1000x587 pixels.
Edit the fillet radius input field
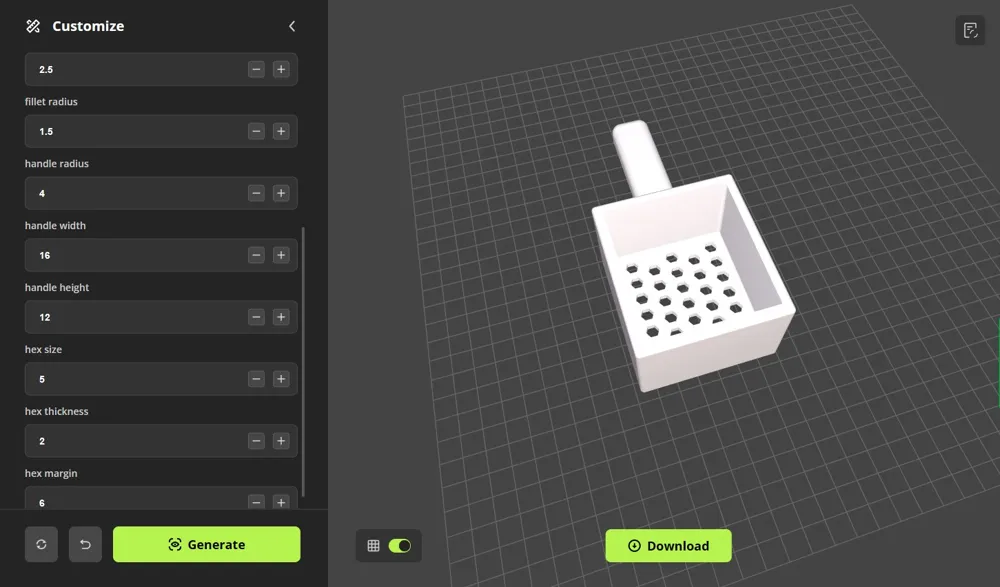pos(161,131)
